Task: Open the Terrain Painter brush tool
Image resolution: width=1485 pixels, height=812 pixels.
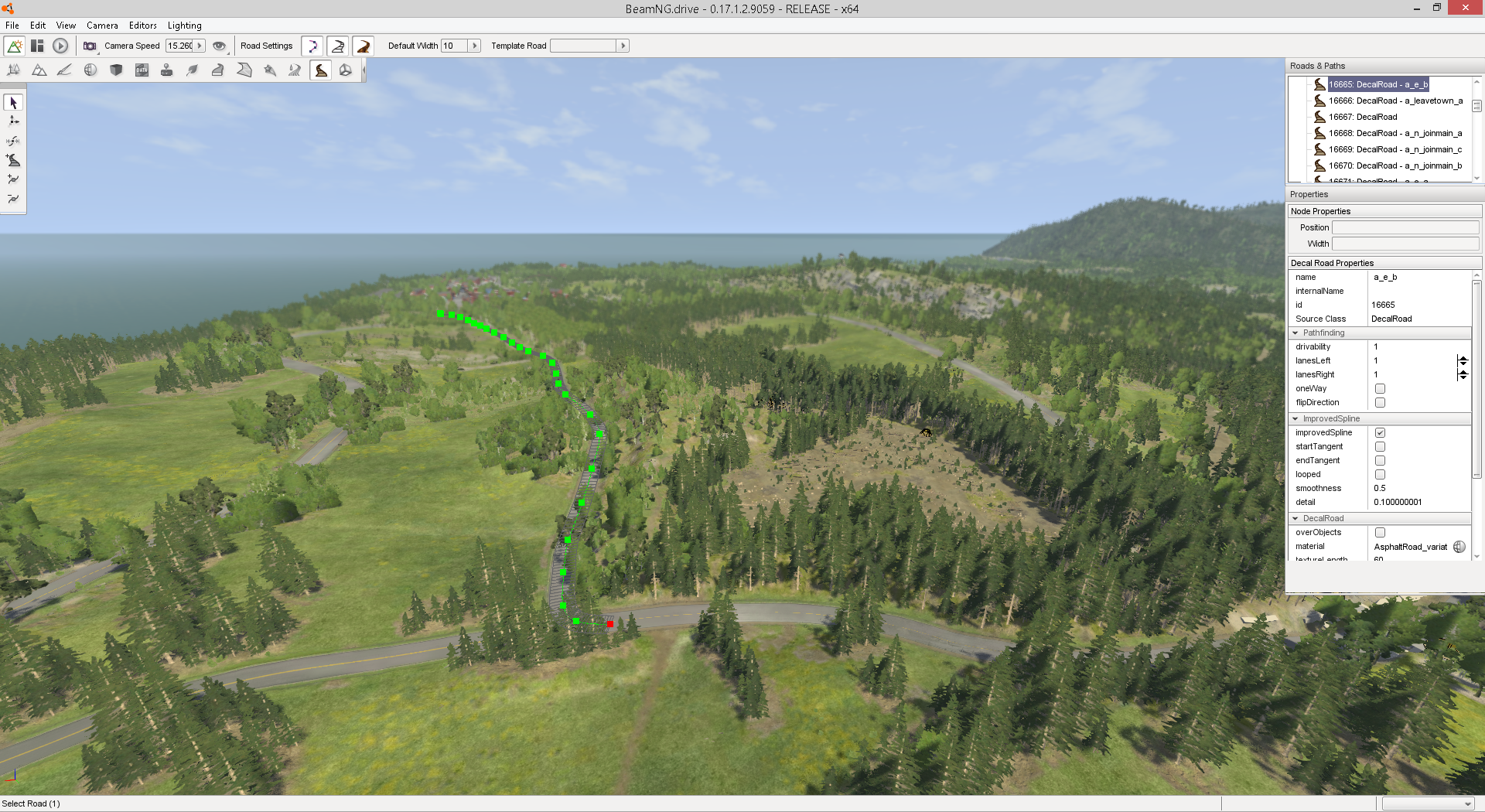Action: click(64, 70)
